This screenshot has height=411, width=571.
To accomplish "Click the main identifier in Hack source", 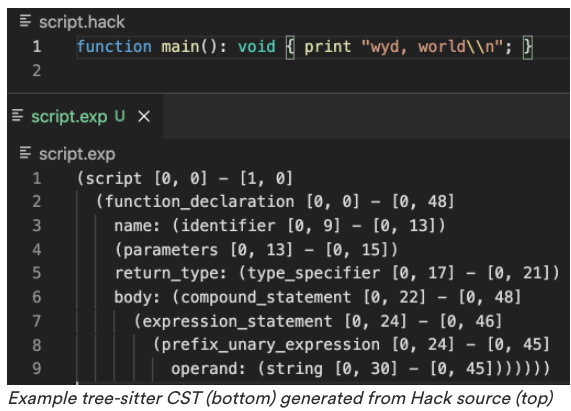I will pos(180,47).
